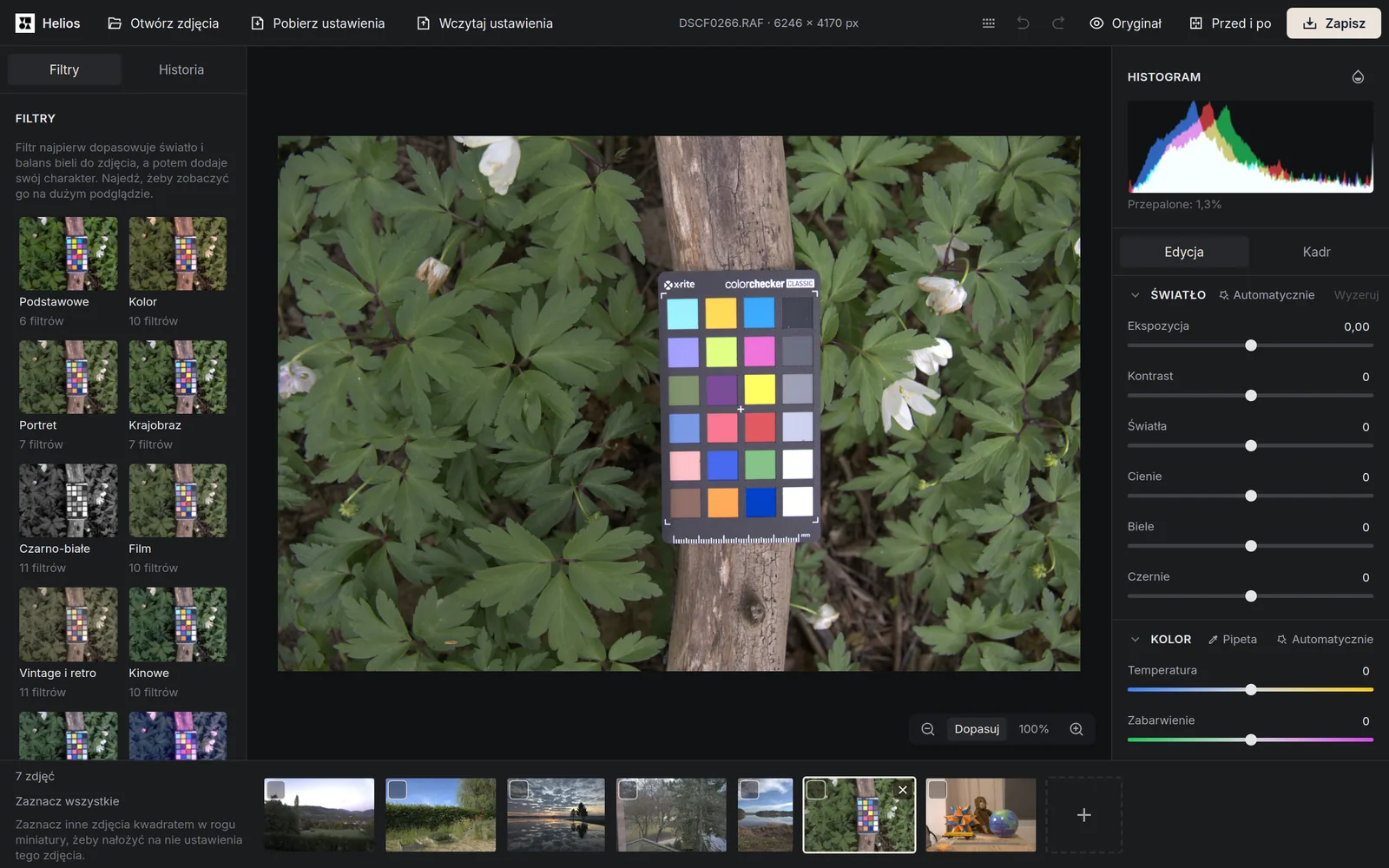Click the Helios logo icon
This screenshot has width=1389, height=868.
[25, 23]
